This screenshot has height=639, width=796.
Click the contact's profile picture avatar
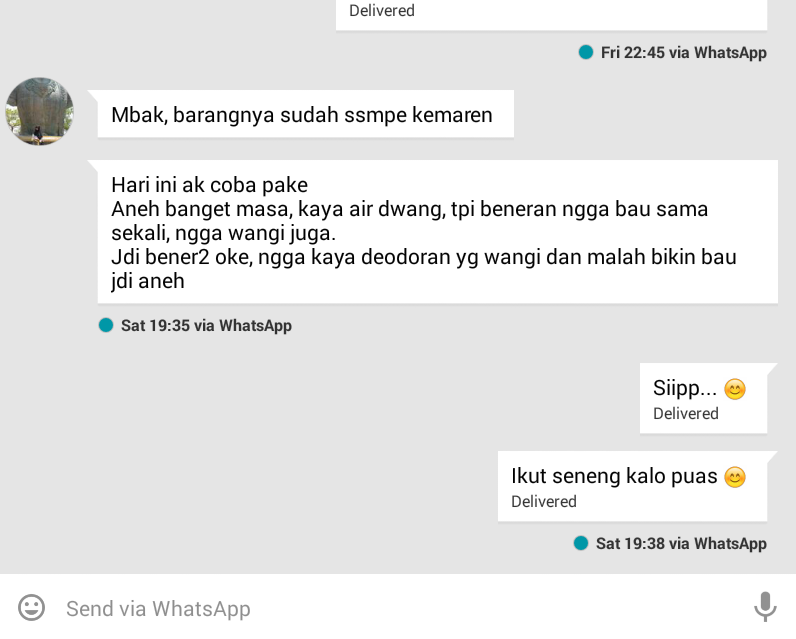point(40,112)
